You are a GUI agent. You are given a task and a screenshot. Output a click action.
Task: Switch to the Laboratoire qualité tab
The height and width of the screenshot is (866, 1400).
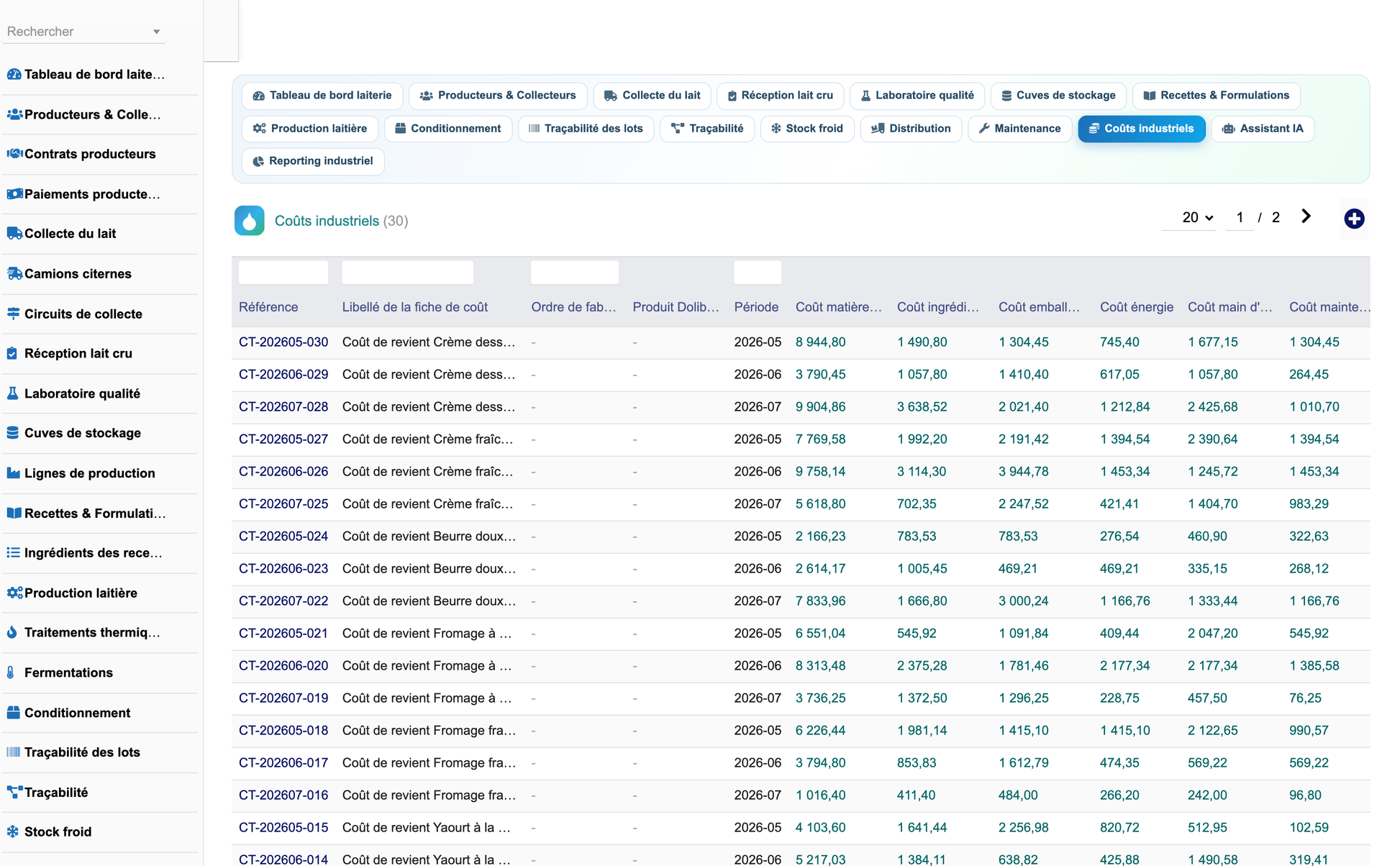917,96
